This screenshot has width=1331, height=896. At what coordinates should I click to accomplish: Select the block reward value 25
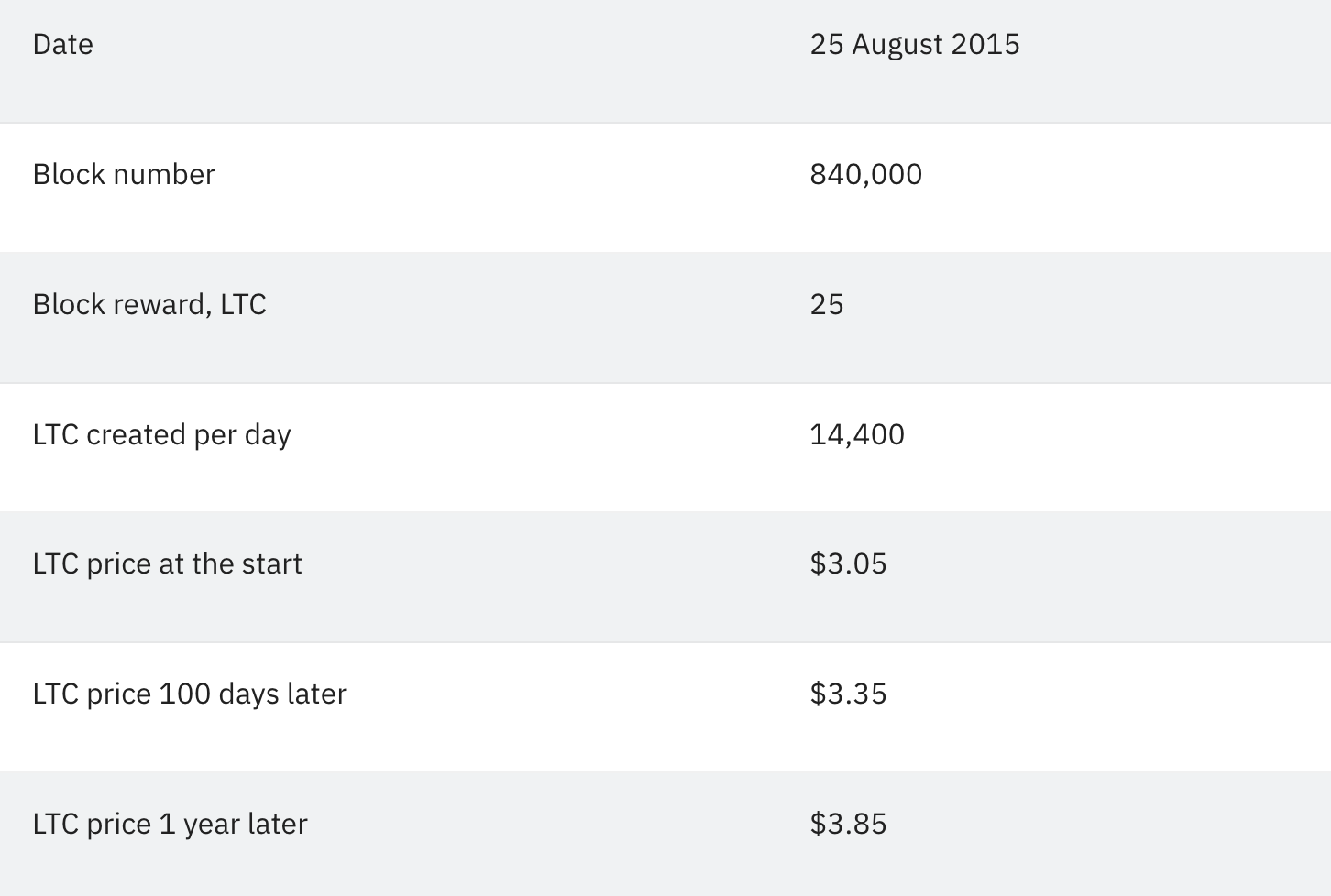(826, 305)
